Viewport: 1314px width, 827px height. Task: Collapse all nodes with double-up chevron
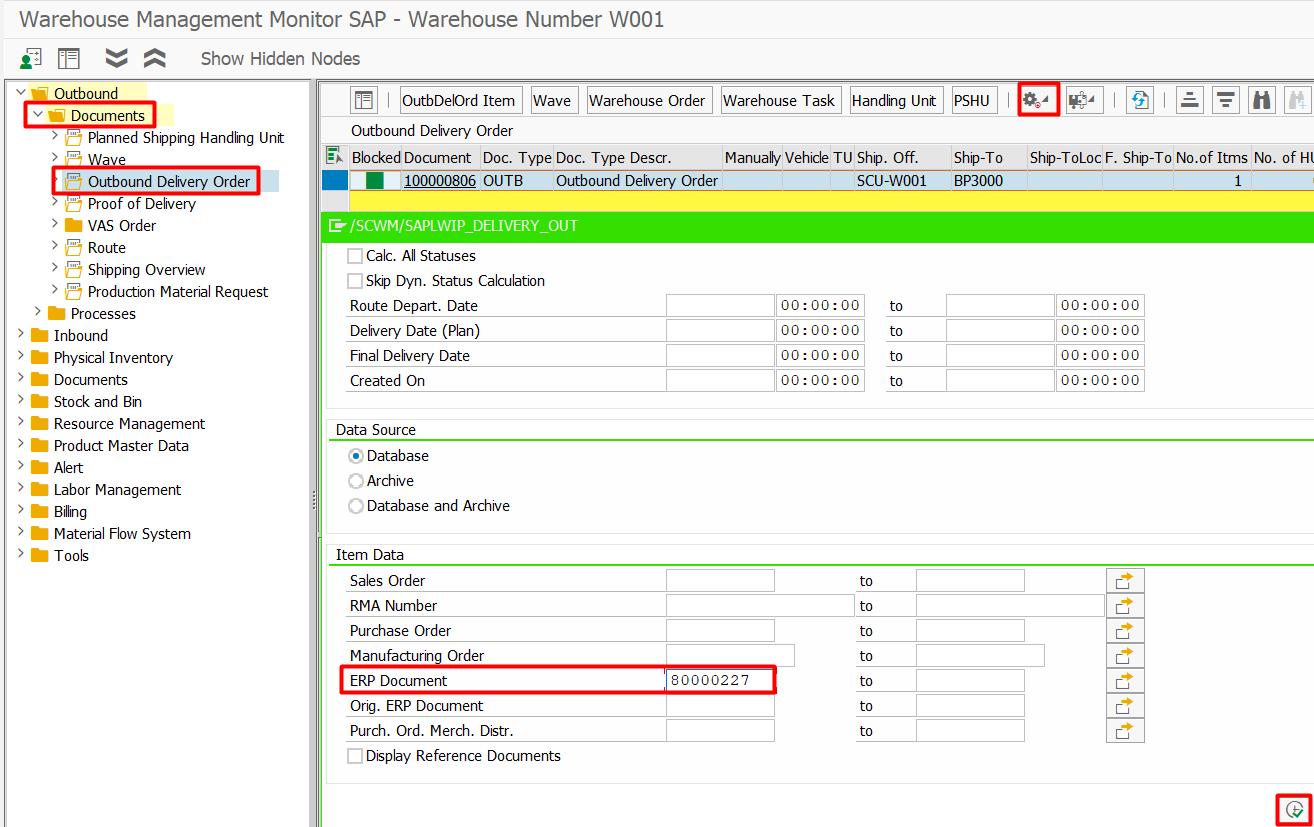coord(155,58)
